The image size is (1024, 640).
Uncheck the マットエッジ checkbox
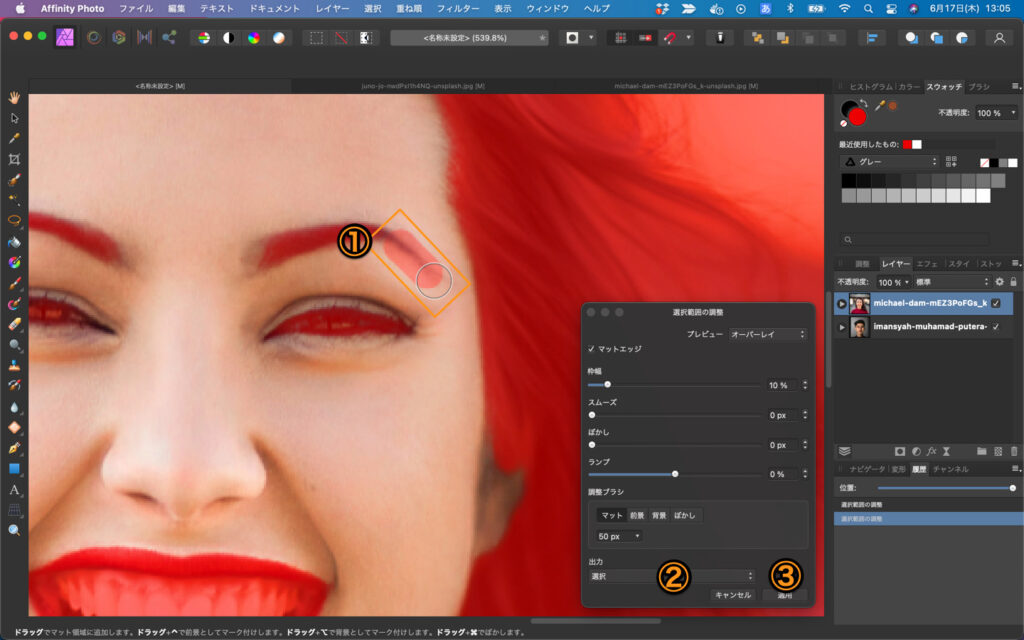click(592, 349)
